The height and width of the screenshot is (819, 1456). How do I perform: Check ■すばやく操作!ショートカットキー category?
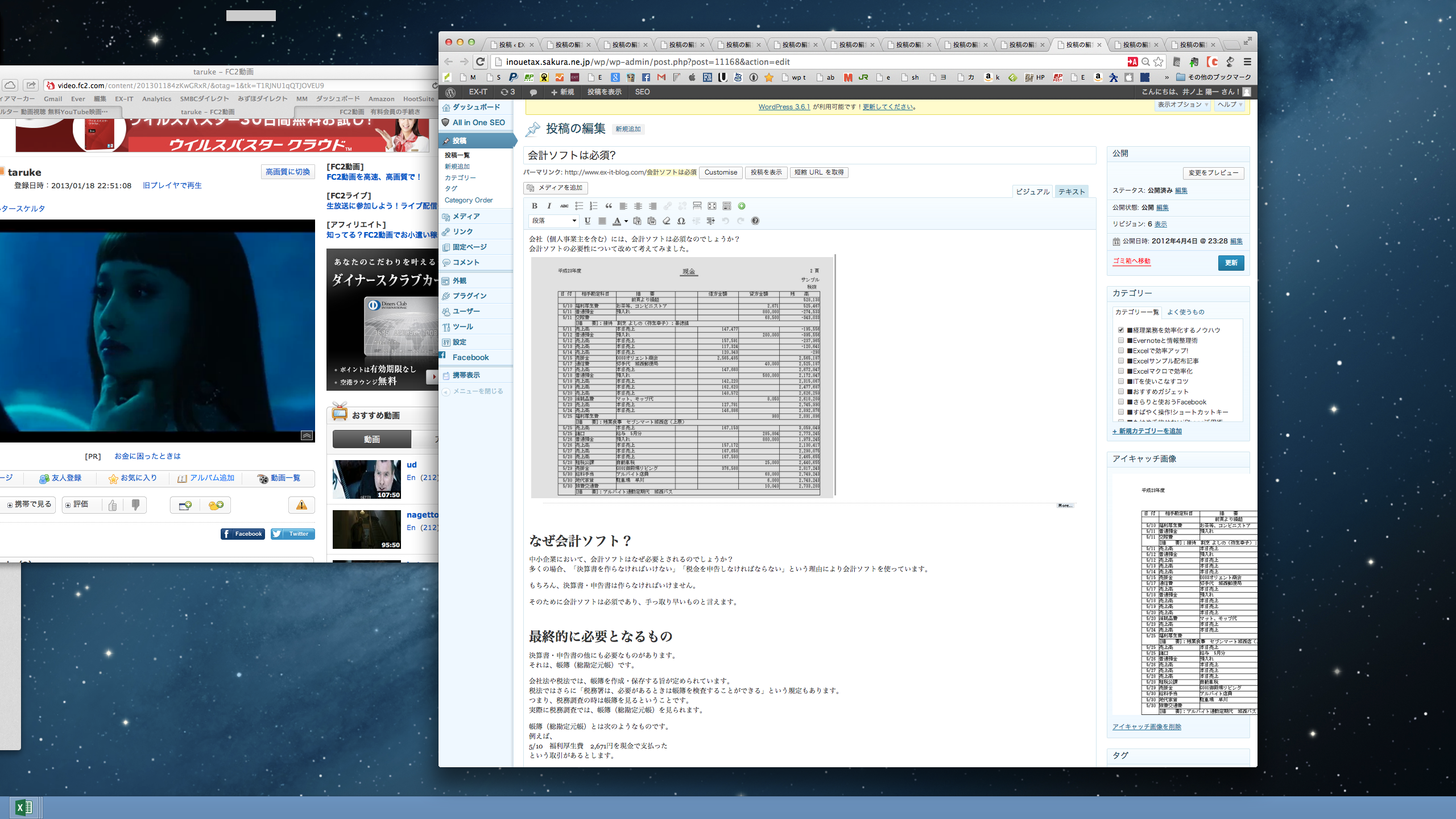[x=1120, y=412]
